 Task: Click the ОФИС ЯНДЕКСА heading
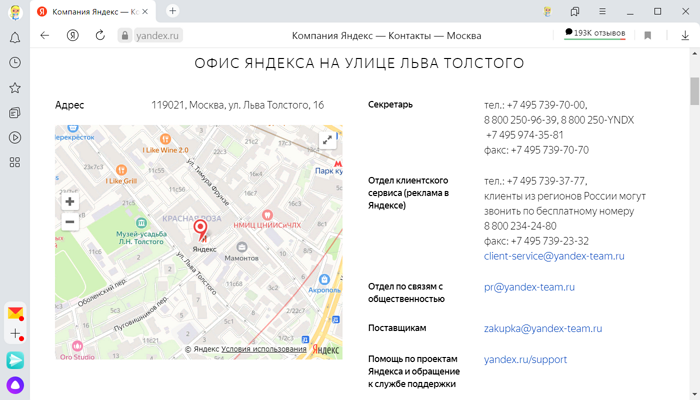point(359,63)
